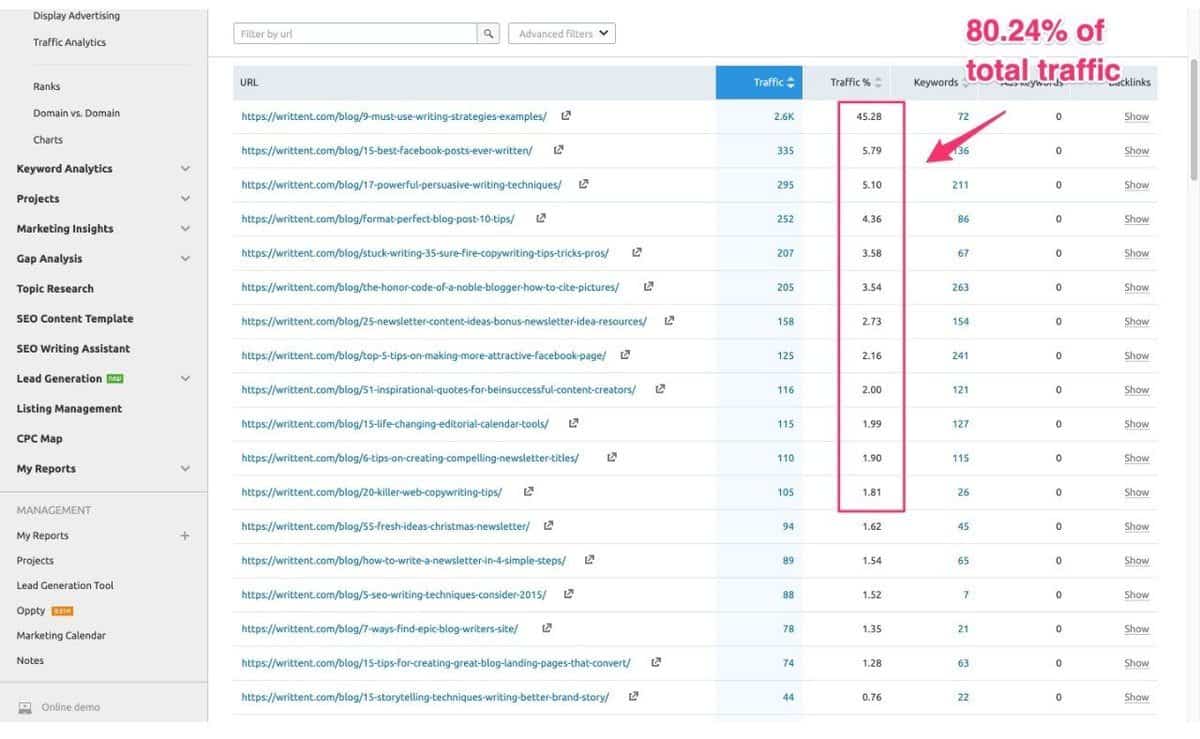The height and width of the screenshot is (739, 1200).
Task: Open external link icon for top-5-tips-facebook-page URL
Action: pos(626,355)
